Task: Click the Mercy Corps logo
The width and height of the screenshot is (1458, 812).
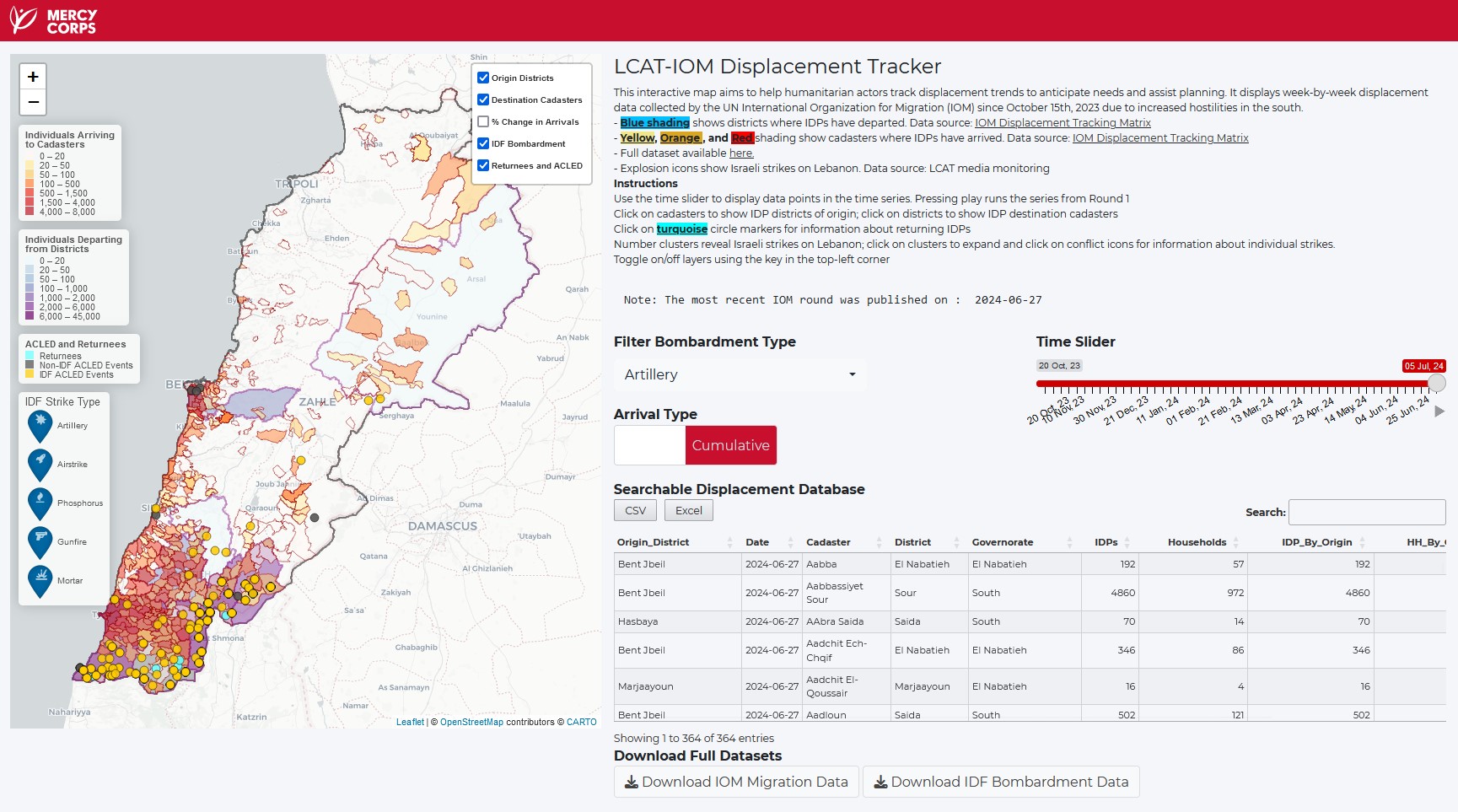Action: pos(52,19)
